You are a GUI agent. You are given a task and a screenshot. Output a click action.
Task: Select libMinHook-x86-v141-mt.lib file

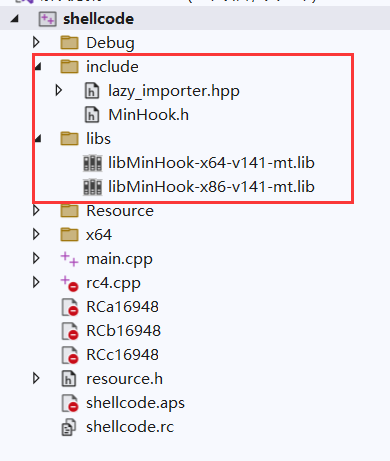(211, 187)
